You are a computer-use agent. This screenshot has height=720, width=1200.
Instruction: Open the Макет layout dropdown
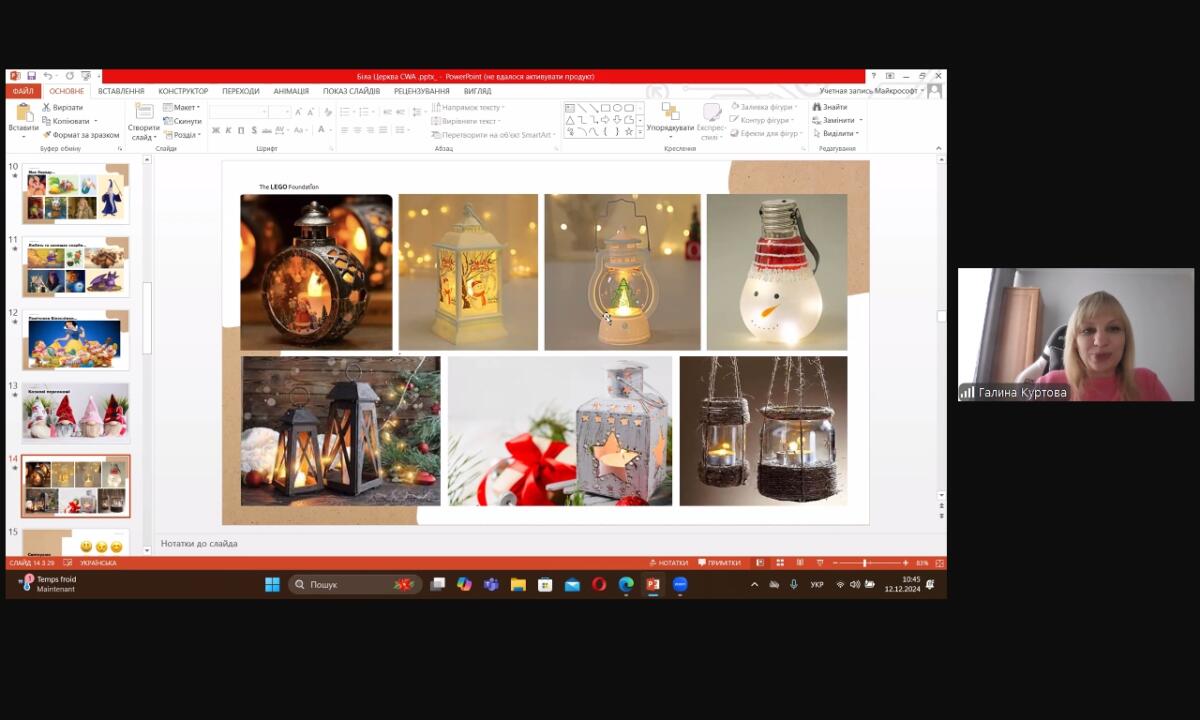point(182,107)
